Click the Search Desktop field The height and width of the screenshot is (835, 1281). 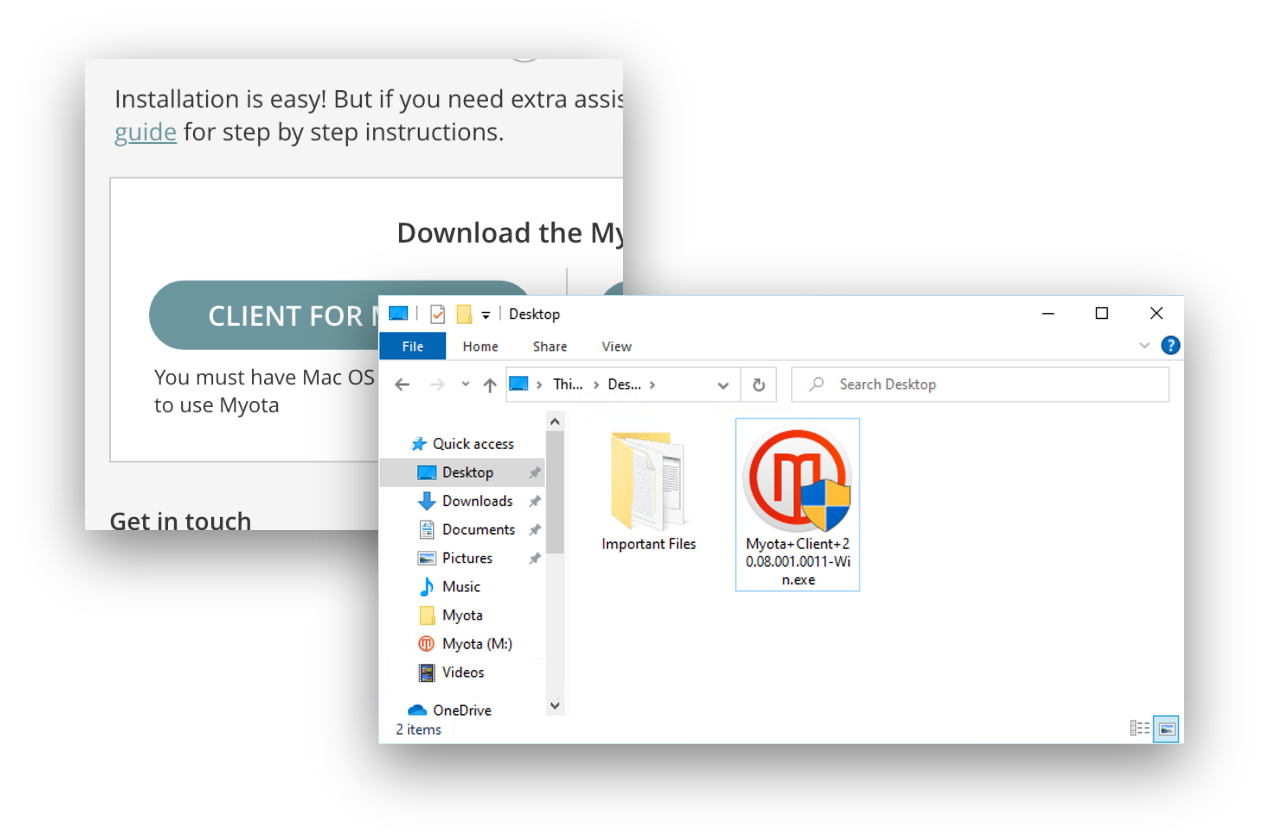coord(980,384)
